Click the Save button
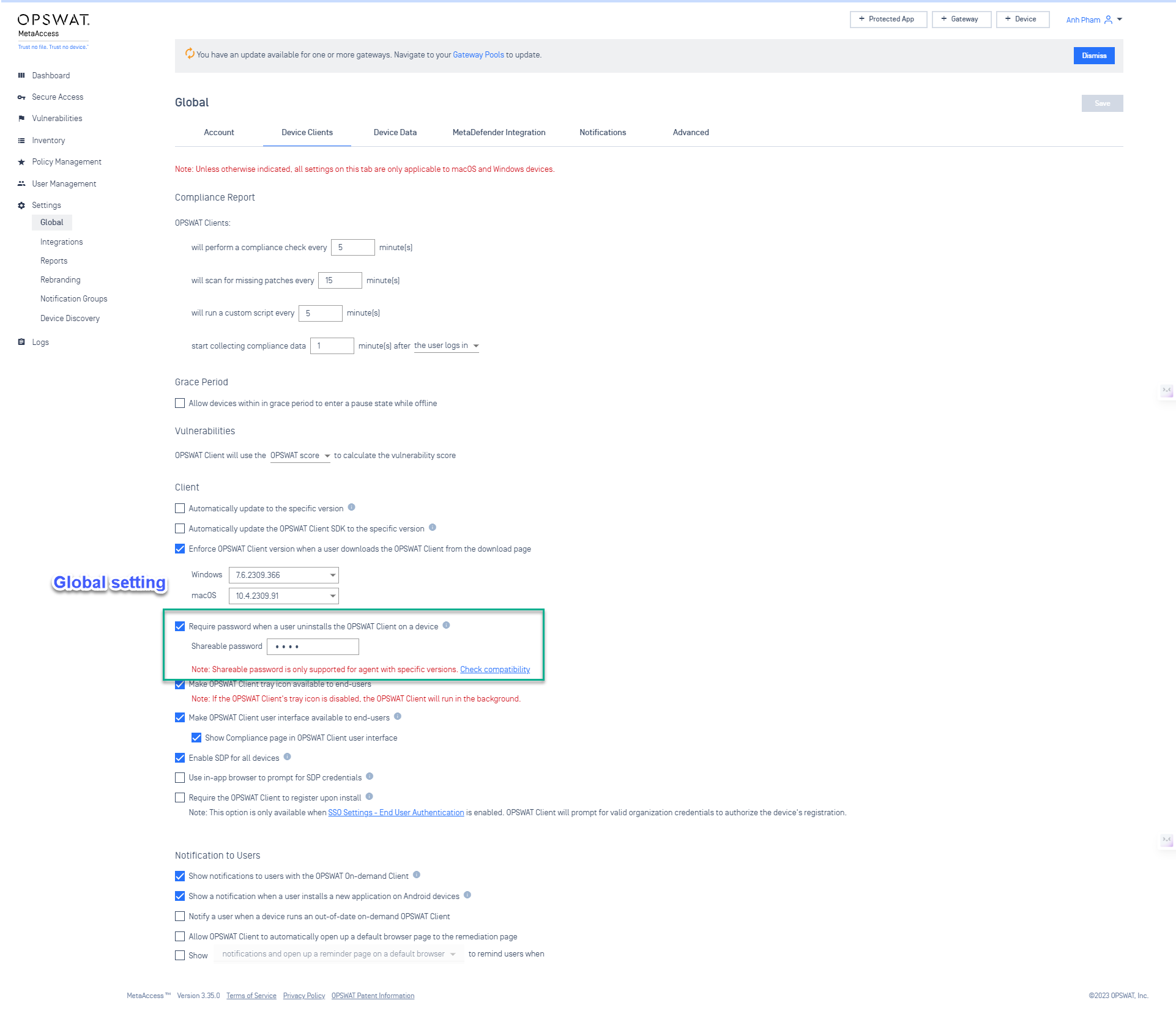 pyautogui.click(x=1102, y=103)
